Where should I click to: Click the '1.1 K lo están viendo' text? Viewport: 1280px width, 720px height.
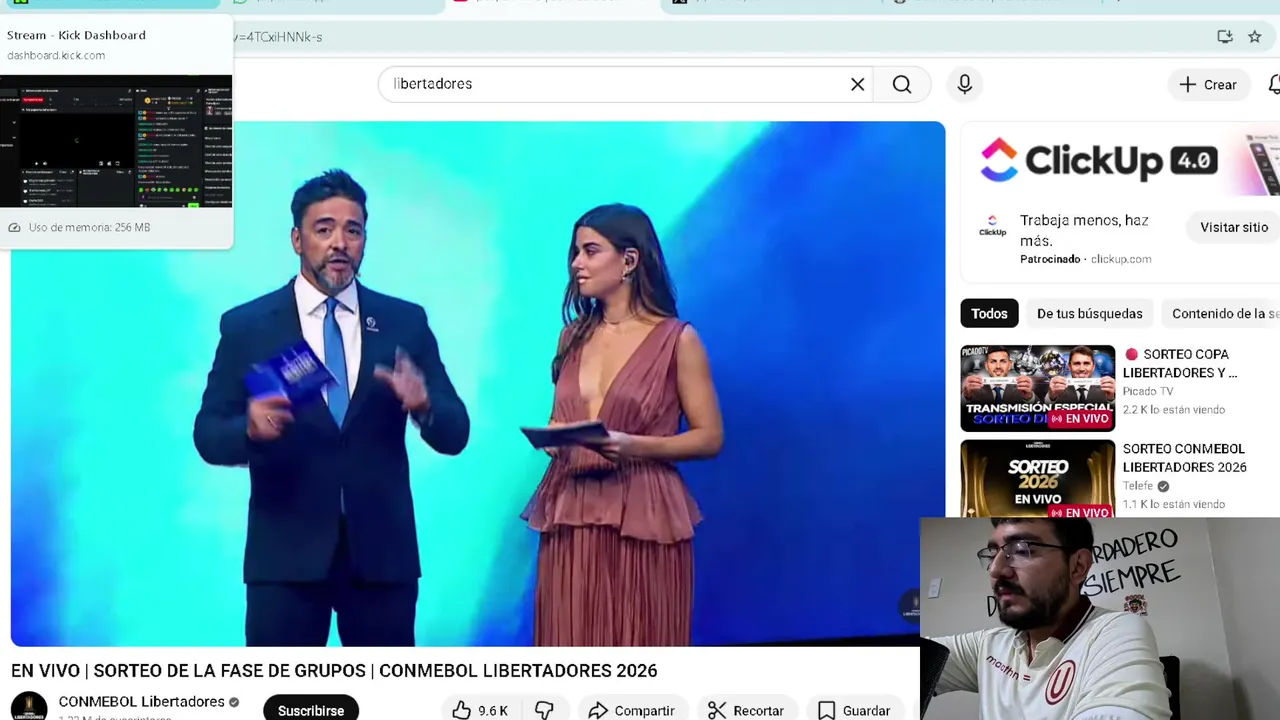tap(1174, 505)
